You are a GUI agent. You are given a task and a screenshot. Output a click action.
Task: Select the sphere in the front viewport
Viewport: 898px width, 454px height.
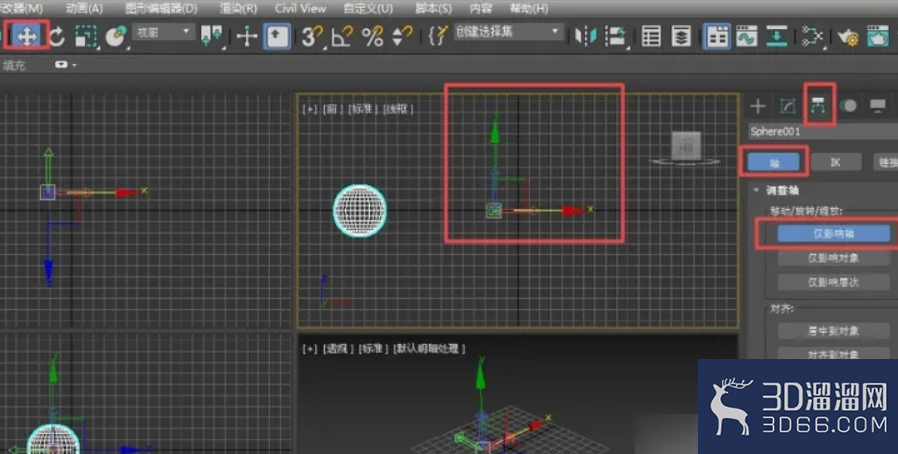tap(360, 210)
